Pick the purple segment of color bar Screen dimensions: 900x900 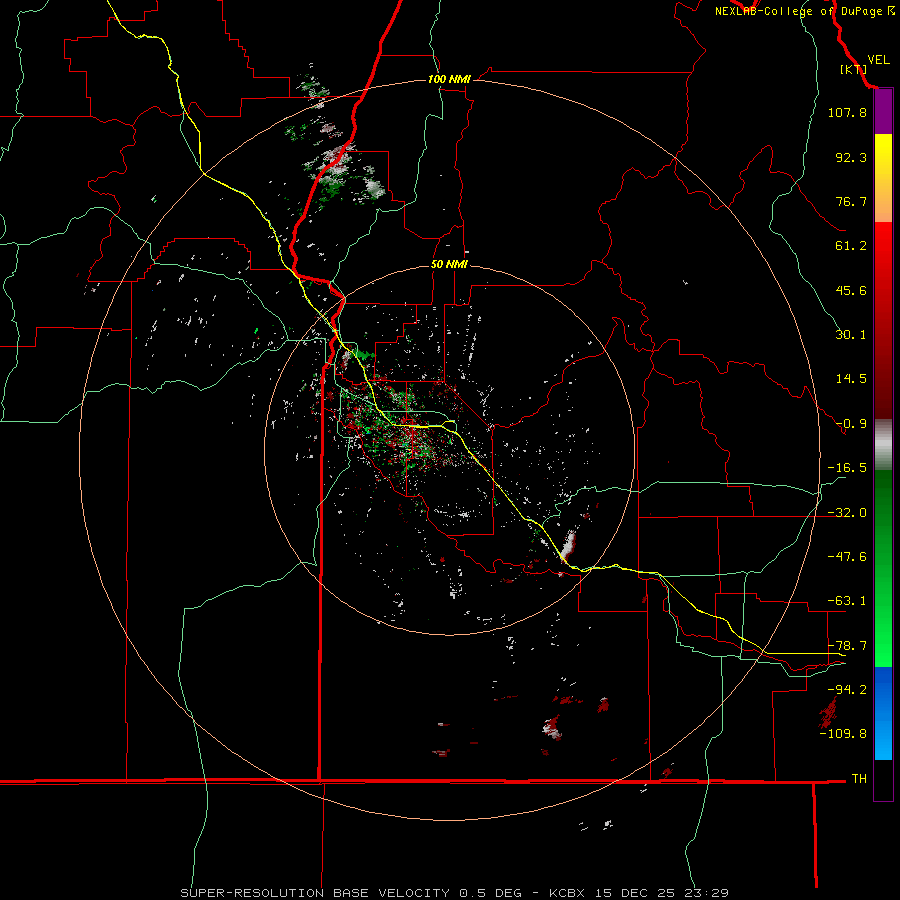tap(883, 112)
